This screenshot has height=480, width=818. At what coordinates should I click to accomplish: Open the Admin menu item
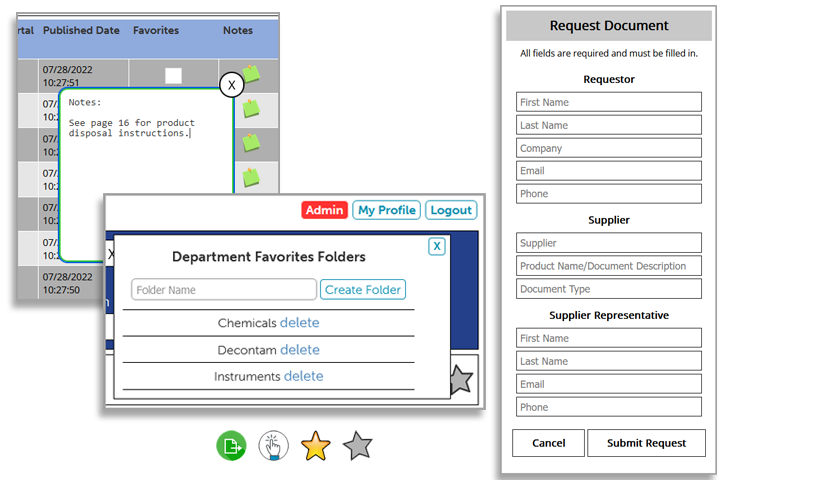point(324,210)
